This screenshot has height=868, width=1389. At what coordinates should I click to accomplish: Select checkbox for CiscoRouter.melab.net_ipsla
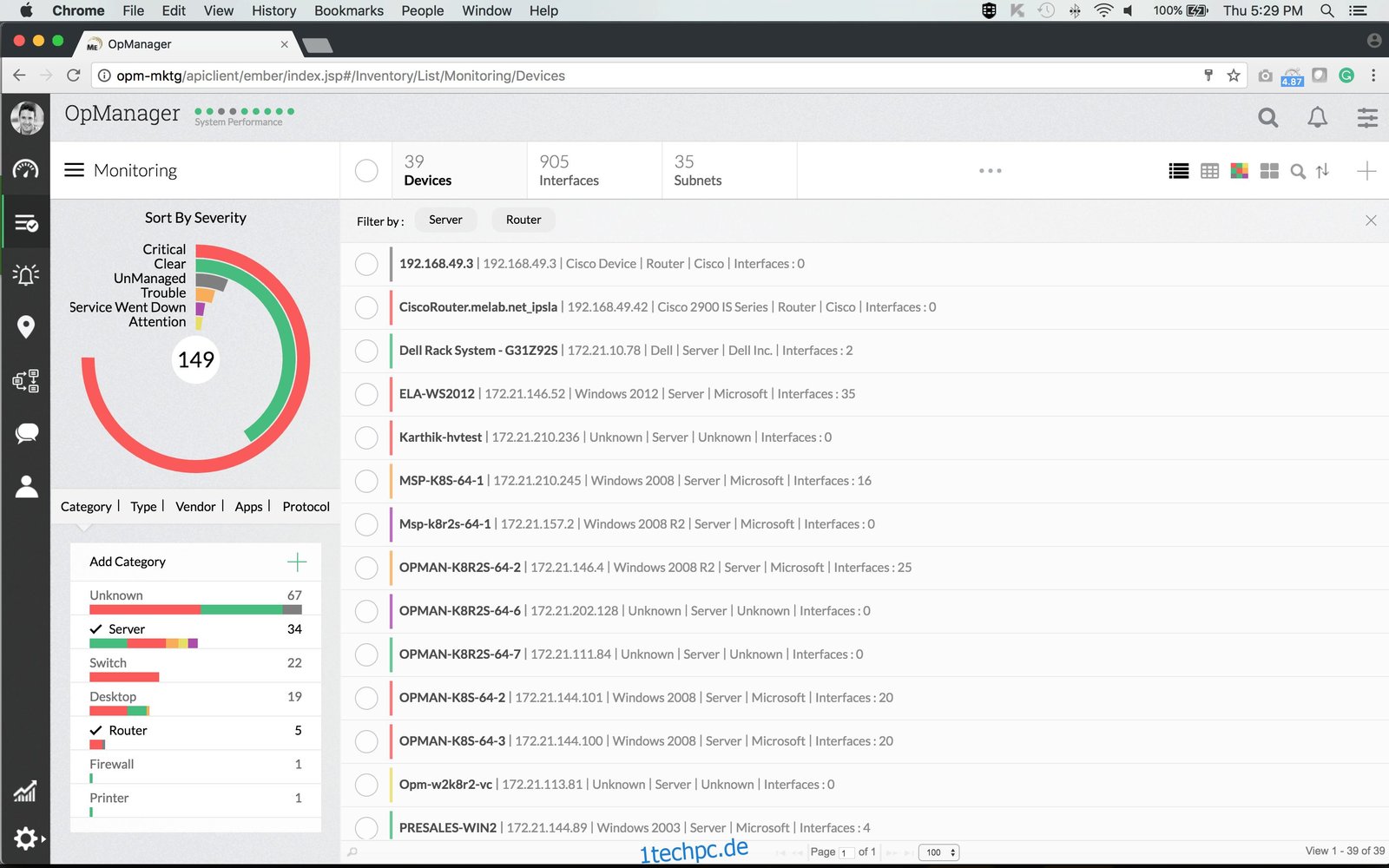pyautogui.click(x=366, y=307)
